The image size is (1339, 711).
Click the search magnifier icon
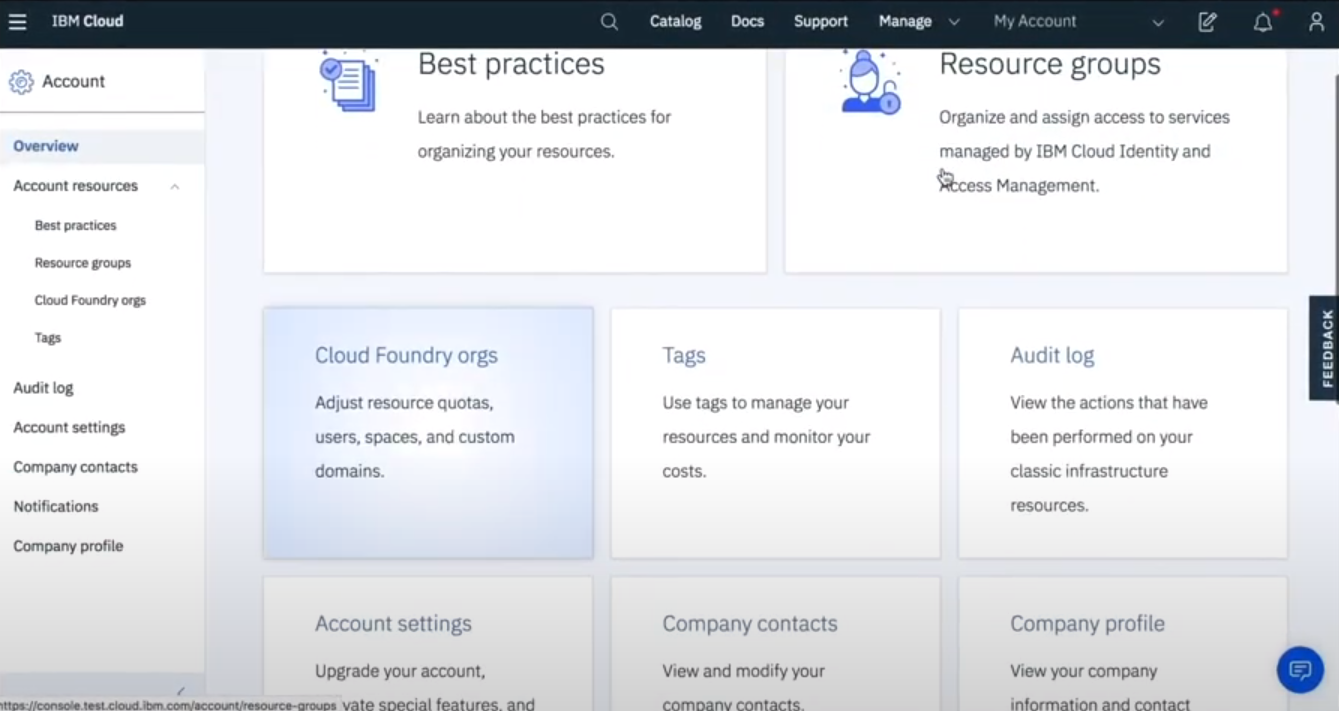click(x=609, y=21)
